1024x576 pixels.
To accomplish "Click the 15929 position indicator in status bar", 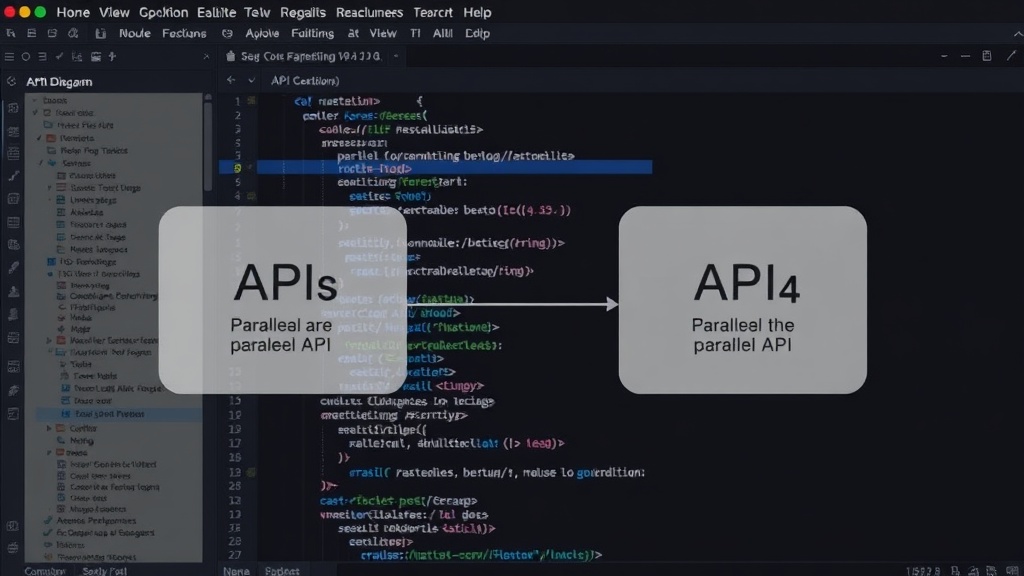I will point(923,571).
